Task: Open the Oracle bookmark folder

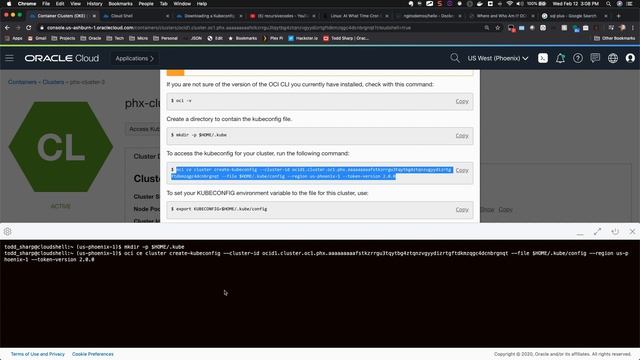Action: 91,38
